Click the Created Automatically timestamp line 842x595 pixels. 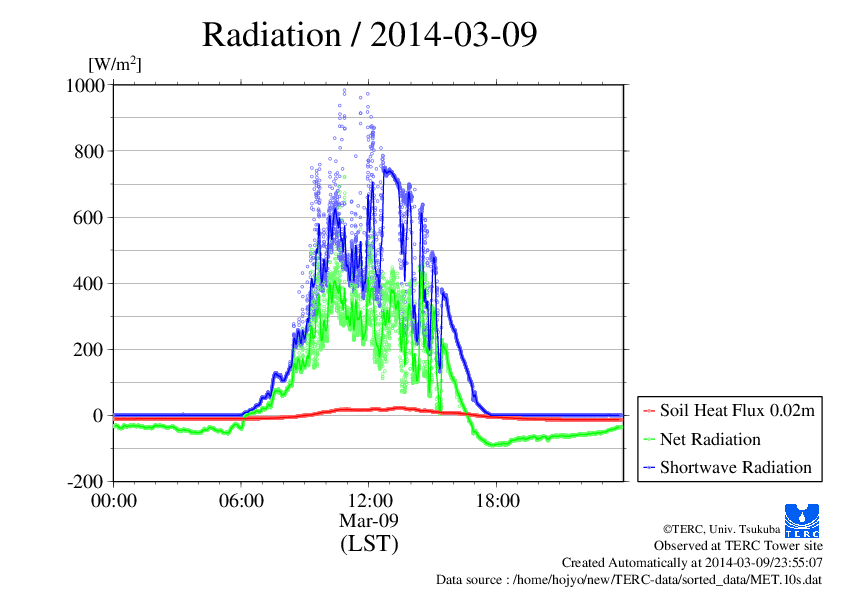[692, 563]
